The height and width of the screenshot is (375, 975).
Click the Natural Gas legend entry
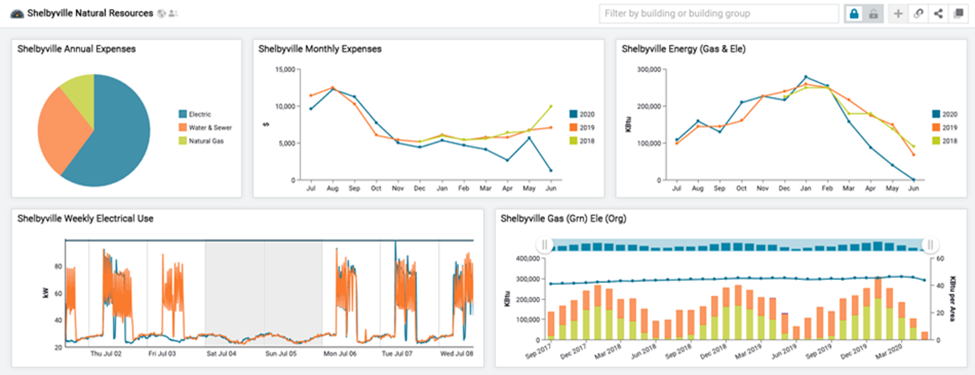(x=200, y=141)
